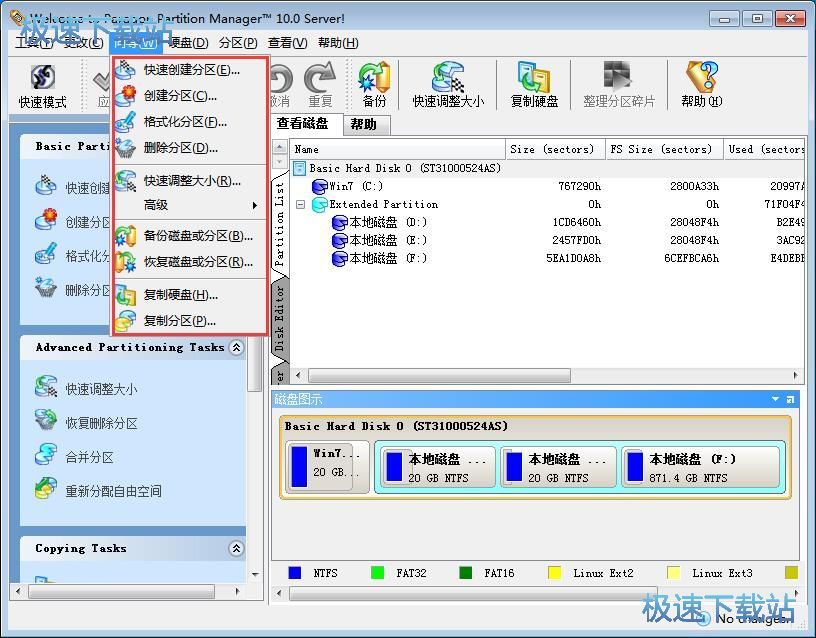The image size is (816, 638).
Task: Click the 恢复删除分区 sidebar icon
Action: pos(46,420)
